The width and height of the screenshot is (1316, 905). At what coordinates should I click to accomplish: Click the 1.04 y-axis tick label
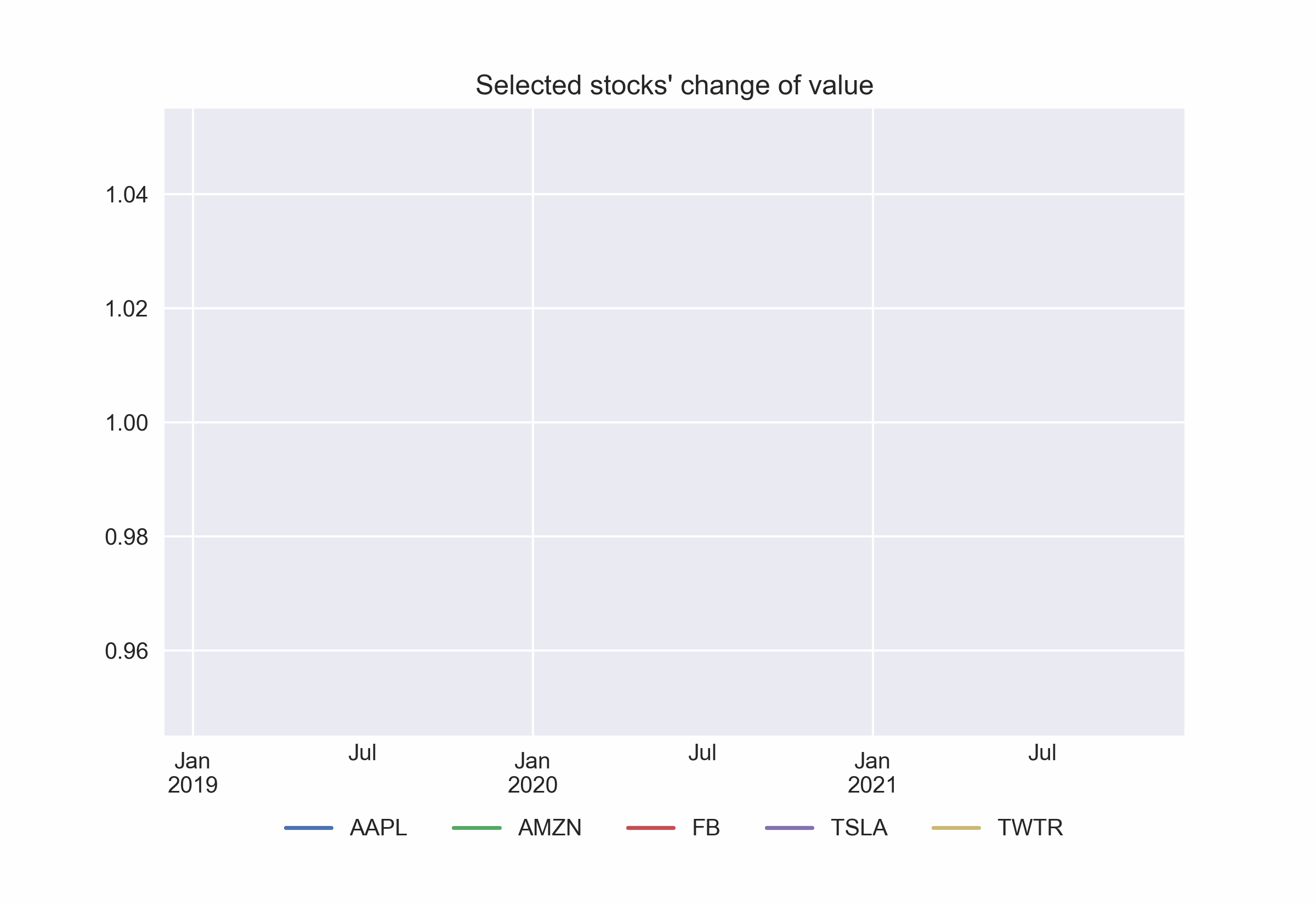tap(126, 195)
